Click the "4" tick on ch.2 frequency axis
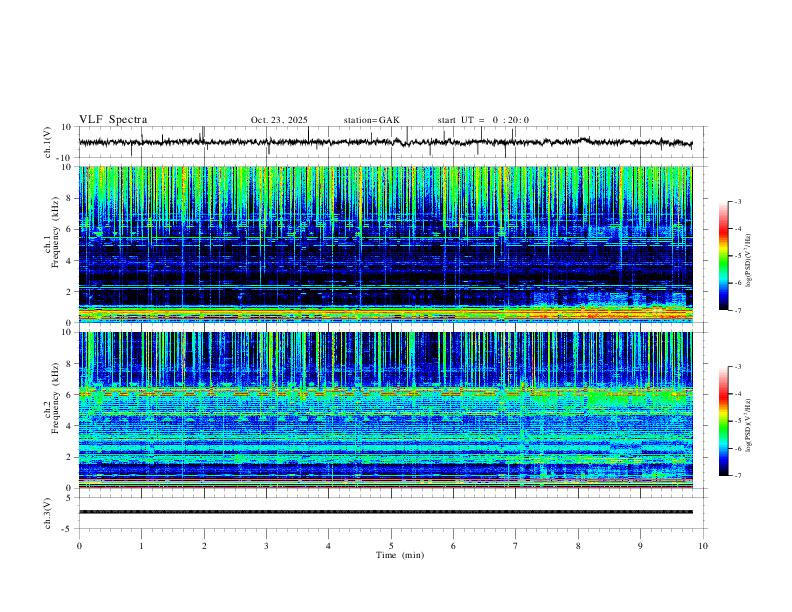792x612 pixels. click(70, 426)
